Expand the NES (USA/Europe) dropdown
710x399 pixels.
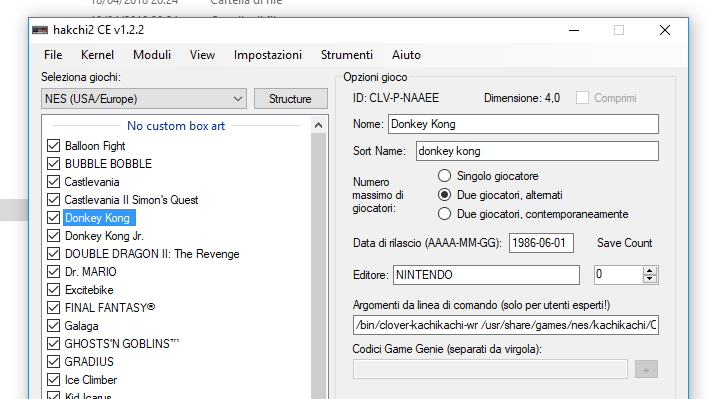click(144, 99)
